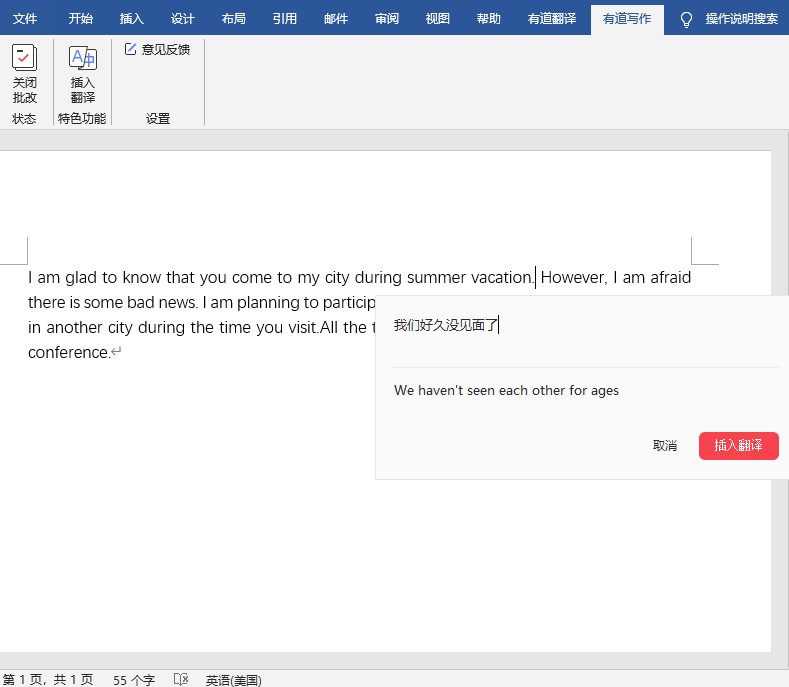Switch to the 视图 ribbon tab

point(438,19)
